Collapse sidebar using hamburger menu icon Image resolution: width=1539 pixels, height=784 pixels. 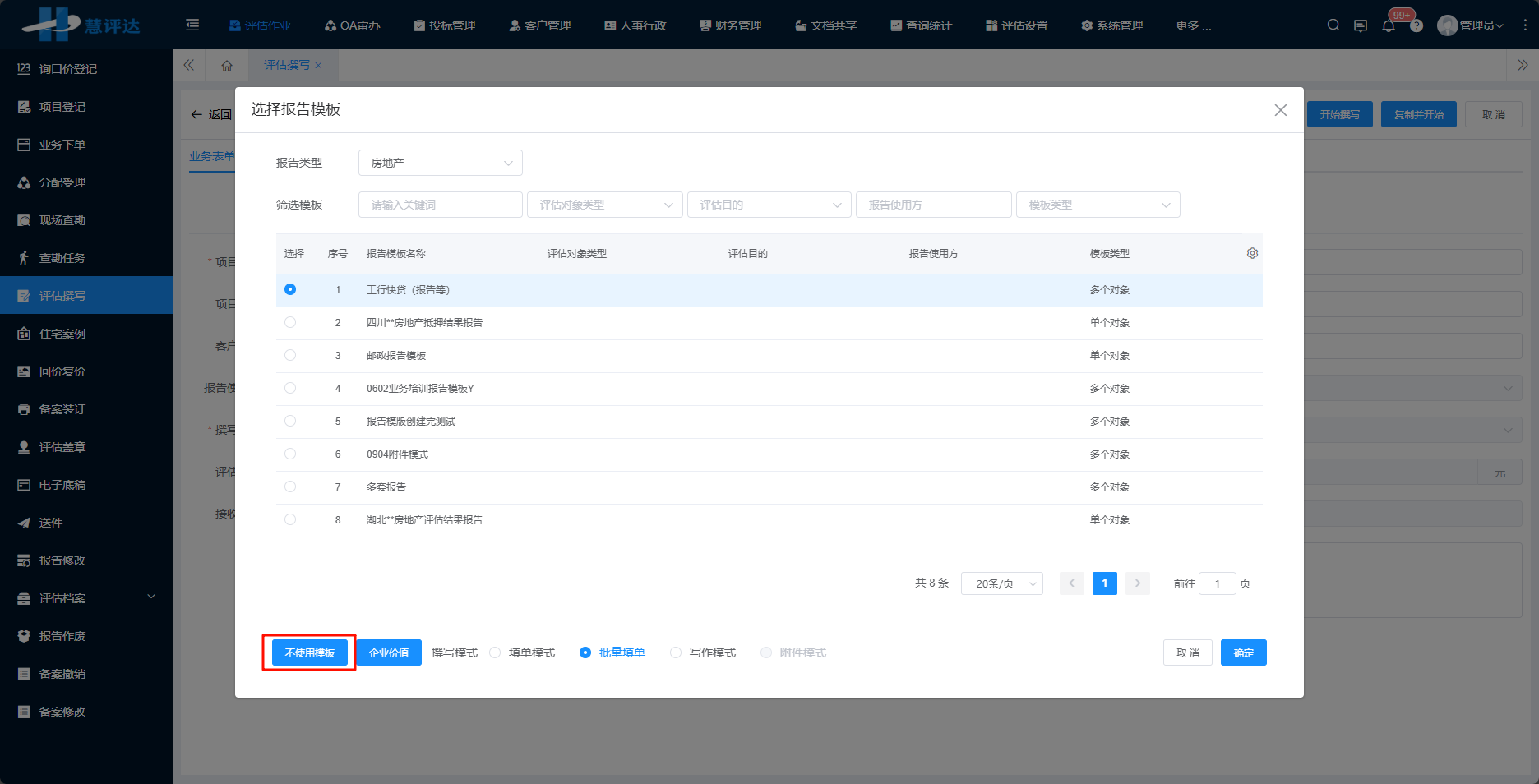point(192,25)
